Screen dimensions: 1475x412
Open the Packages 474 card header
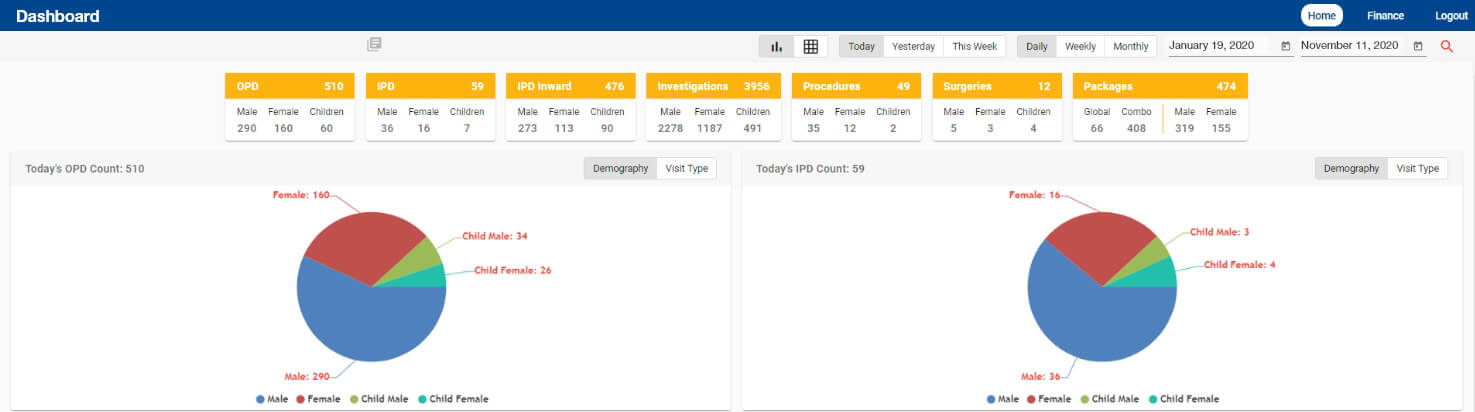(x=1160, y=86)
